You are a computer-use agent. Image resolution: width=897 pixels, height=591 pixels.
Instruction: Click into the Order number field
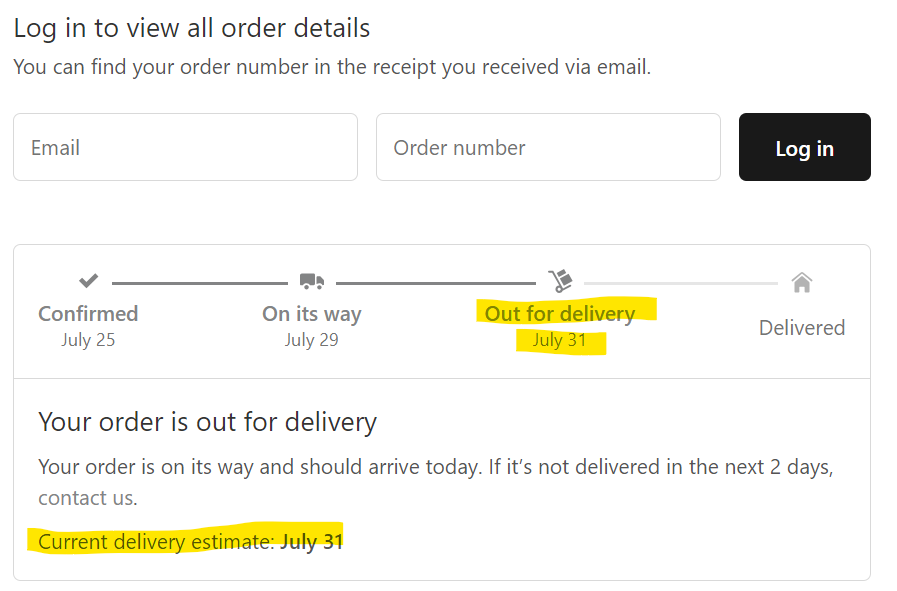(548, 147)
